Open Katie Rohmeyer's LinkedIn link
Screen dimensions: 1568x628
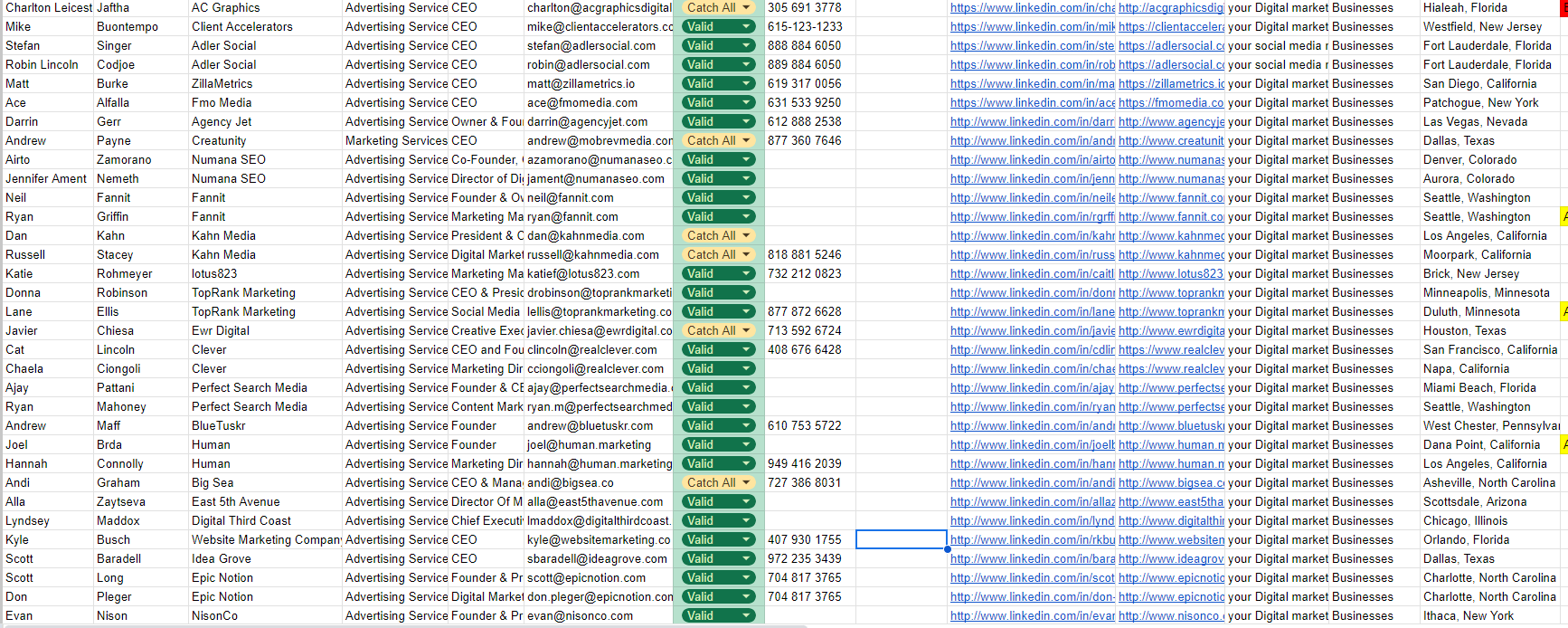point(1033,273)
